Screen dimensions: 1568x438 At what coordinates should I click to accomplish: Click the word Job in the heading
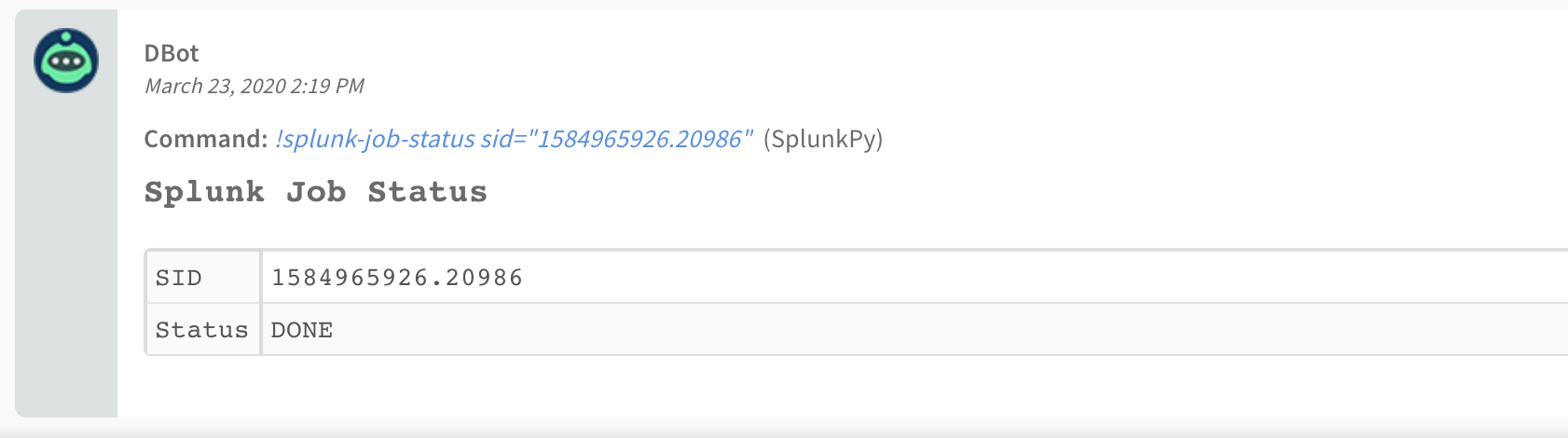316,192
